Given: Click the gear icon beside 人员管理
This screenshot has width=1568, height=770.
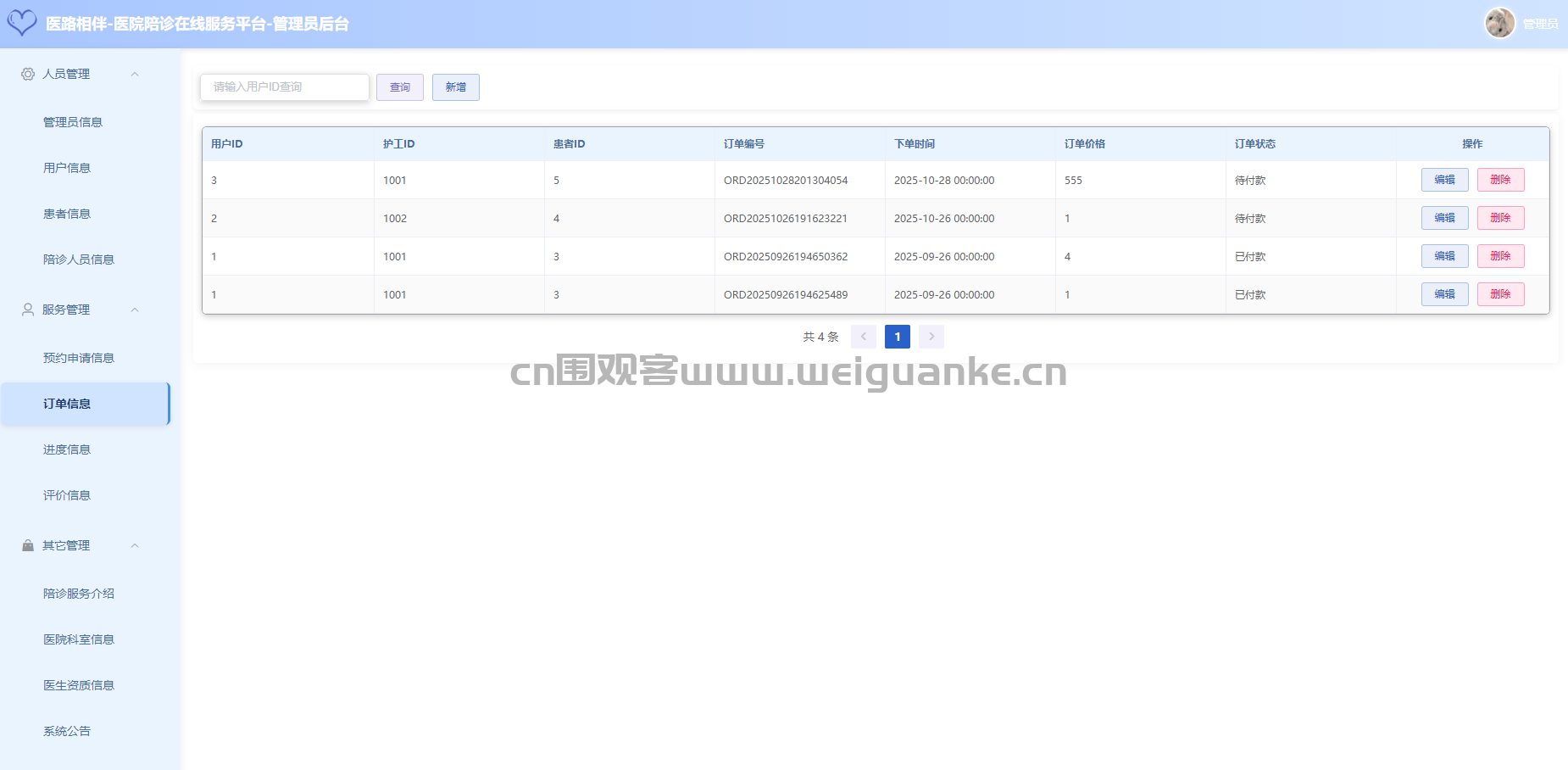Looking at the screenshot, I should click(28, 74).
